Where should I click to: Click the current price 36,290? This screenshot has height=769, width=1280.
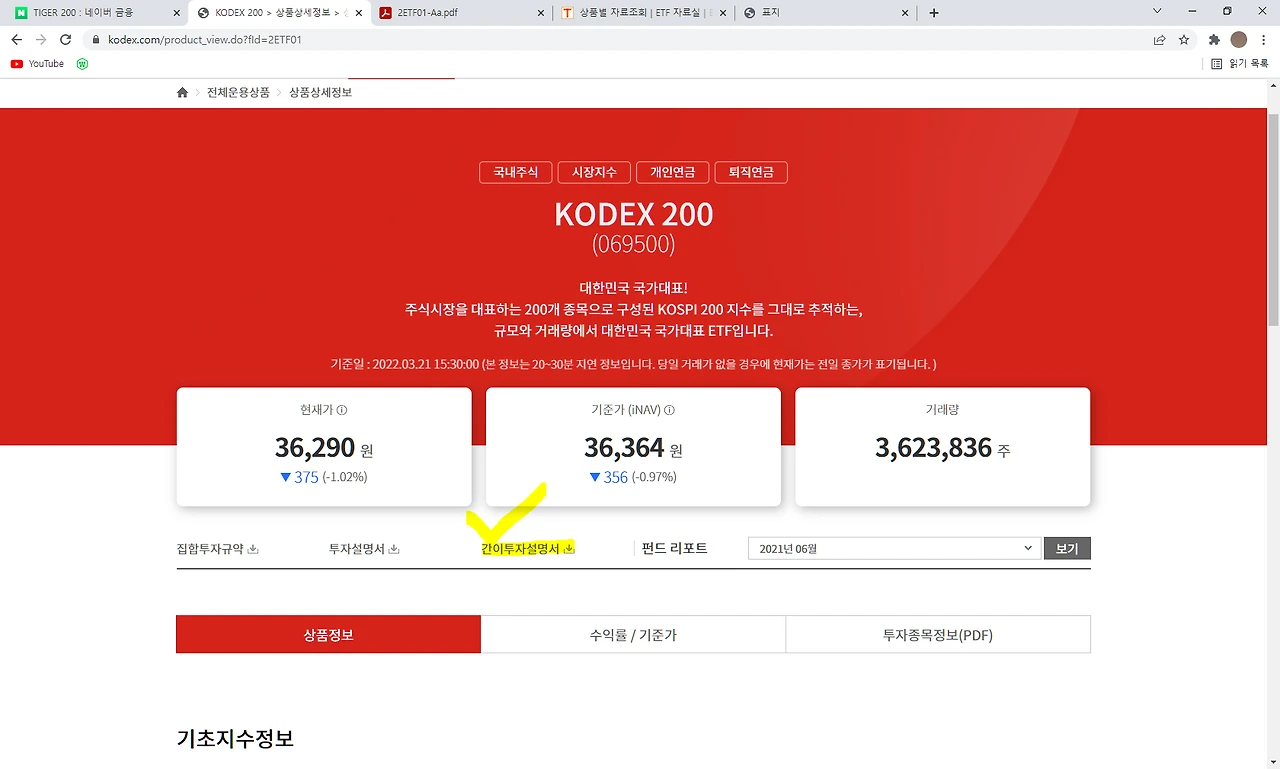pos(315,446)
